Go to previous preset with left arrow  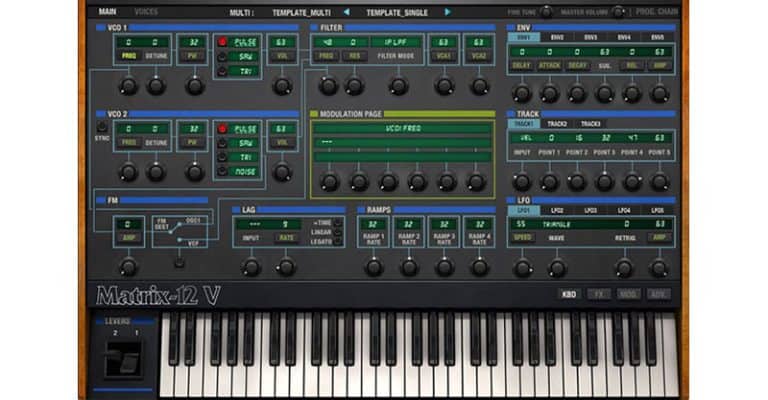pyautogui.click(x=347, y=12)
